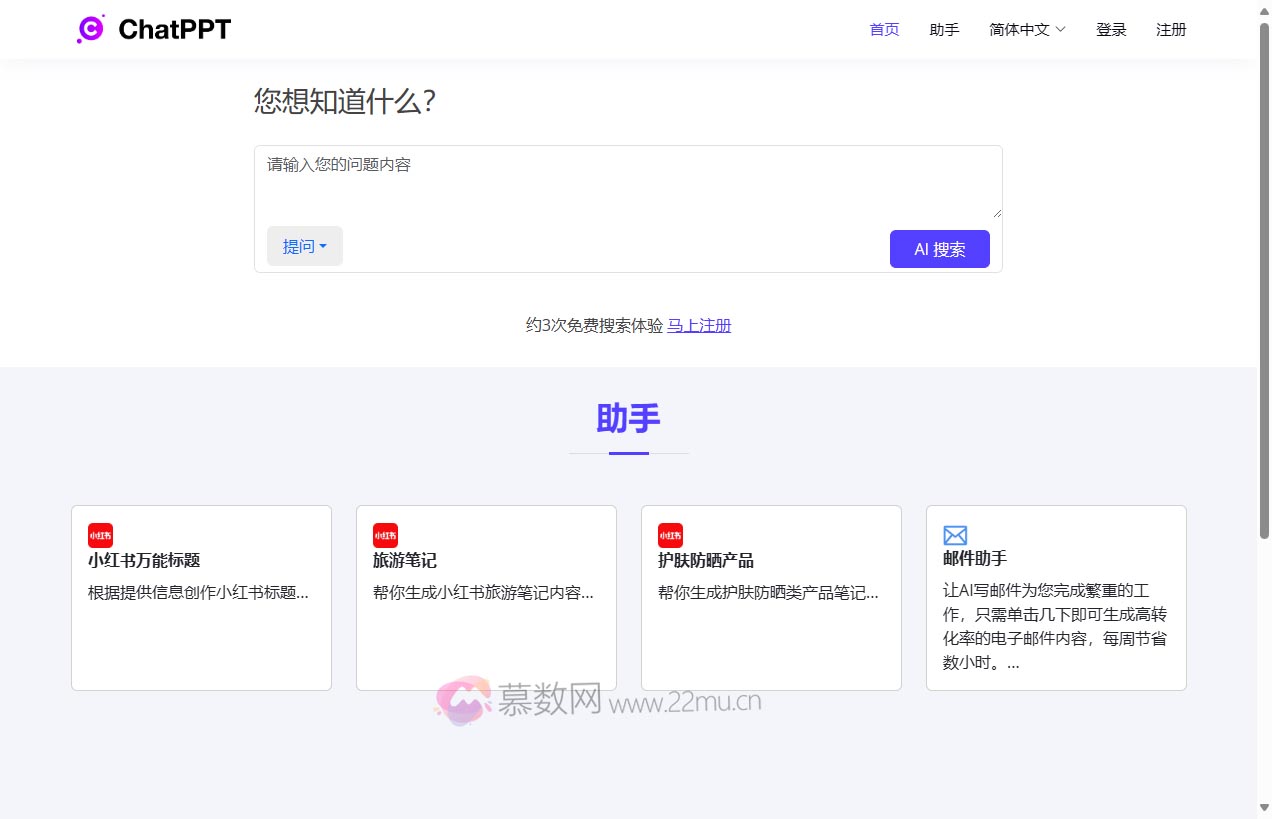Viewport: 1272px width, 819px height.
Task: Click the scrollbar down arrow
Action: [1264, 808]
